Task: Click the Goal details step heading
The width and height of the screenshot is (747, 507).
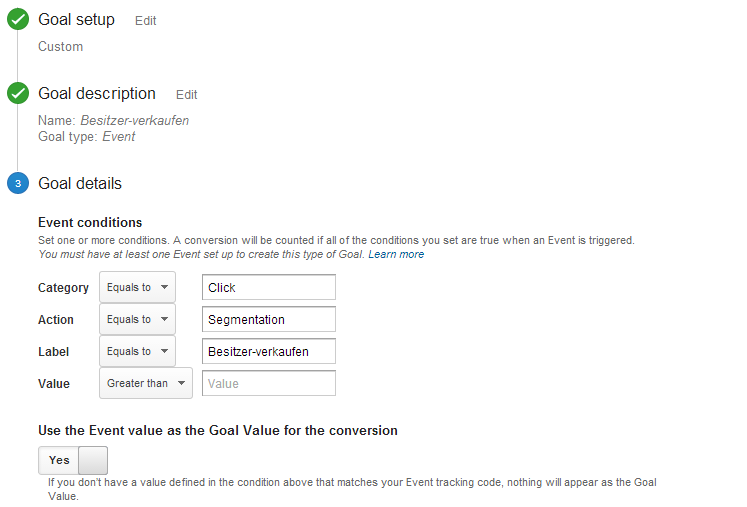Action: 80,184
